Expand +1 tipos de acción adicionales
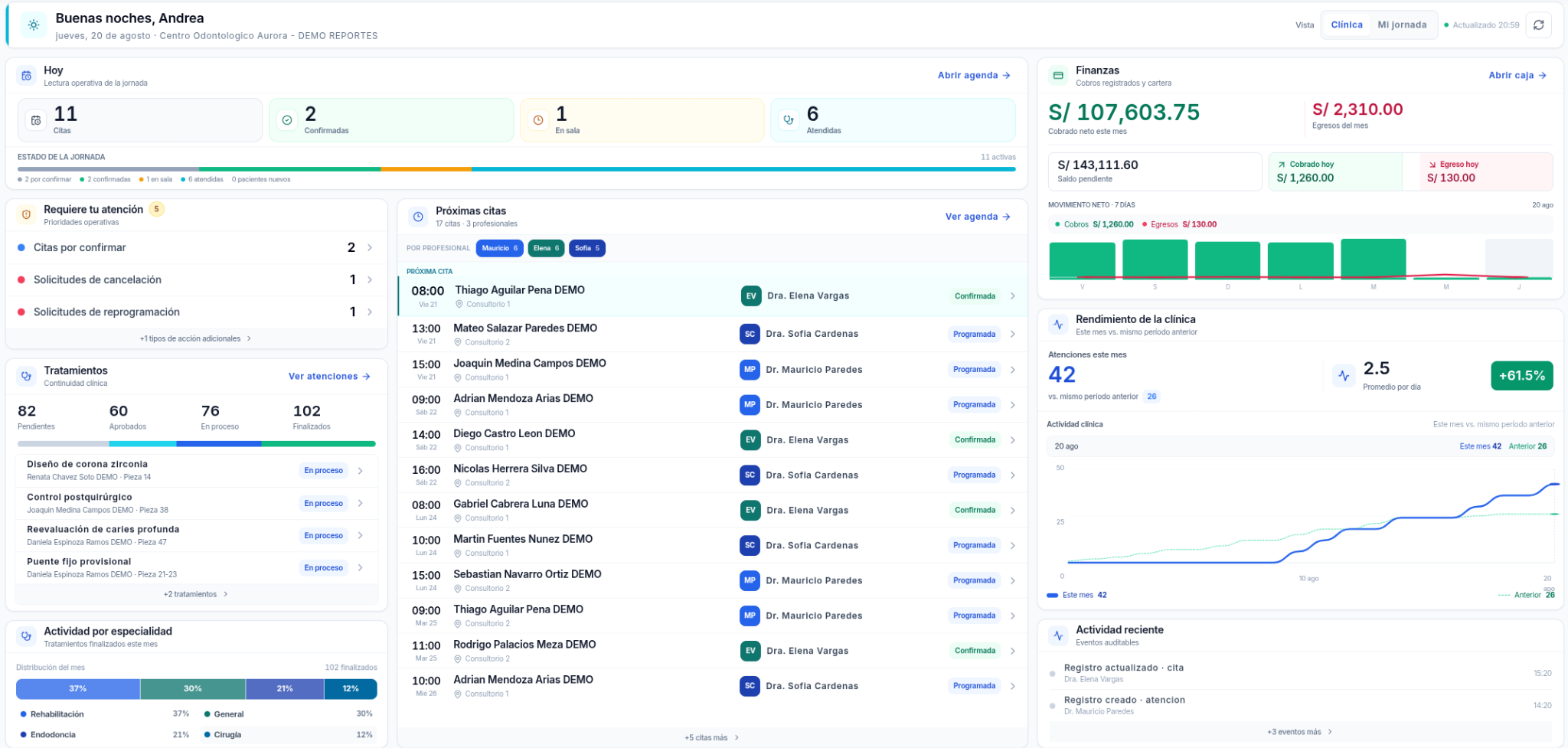Screen dimensions: 1568x748 (x=196, y=338)
